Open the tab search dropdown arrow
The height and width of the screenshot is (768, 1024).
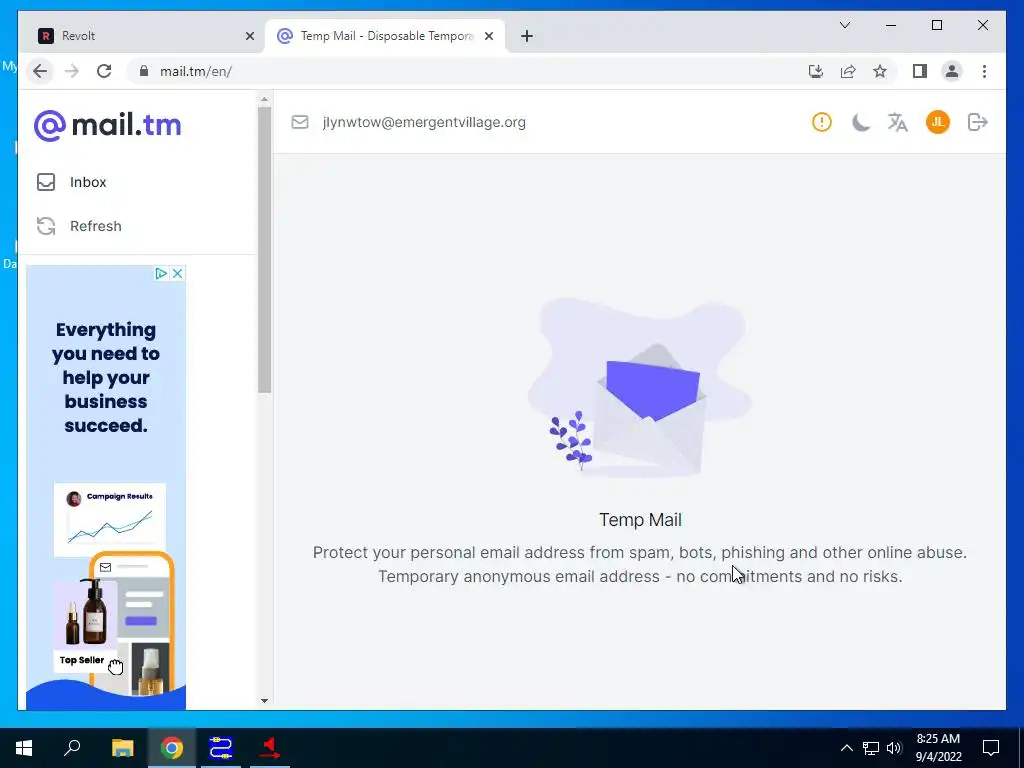[x=845, y=25]
